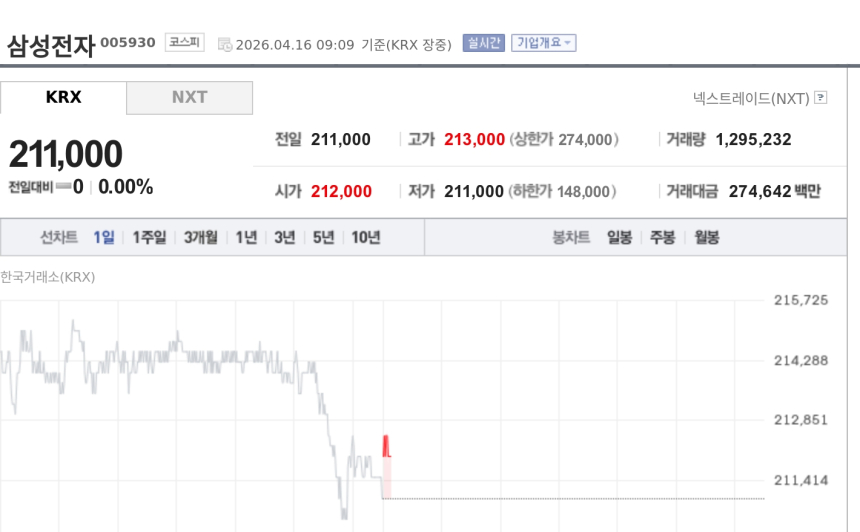Click the red price candle on chart
This screenshot has height=532, width=860.
pyautogui.click(x=386, y=447)
